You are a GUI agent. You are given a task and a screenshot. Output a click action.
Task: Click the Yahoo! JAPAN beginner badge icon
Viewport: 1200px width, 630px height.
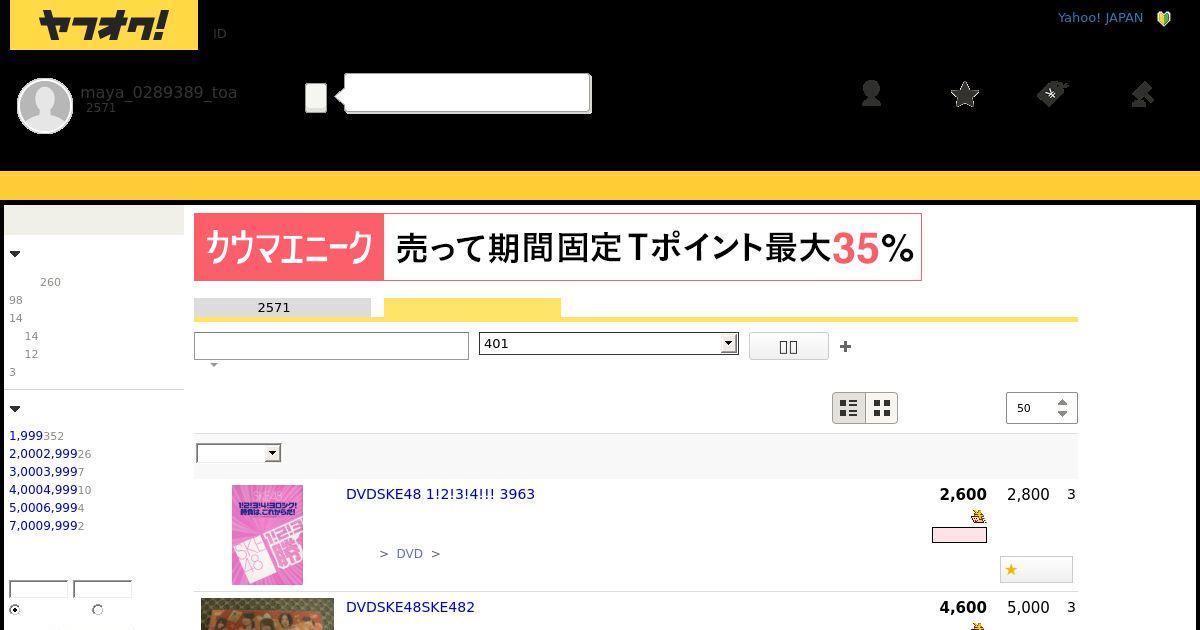1164,18
